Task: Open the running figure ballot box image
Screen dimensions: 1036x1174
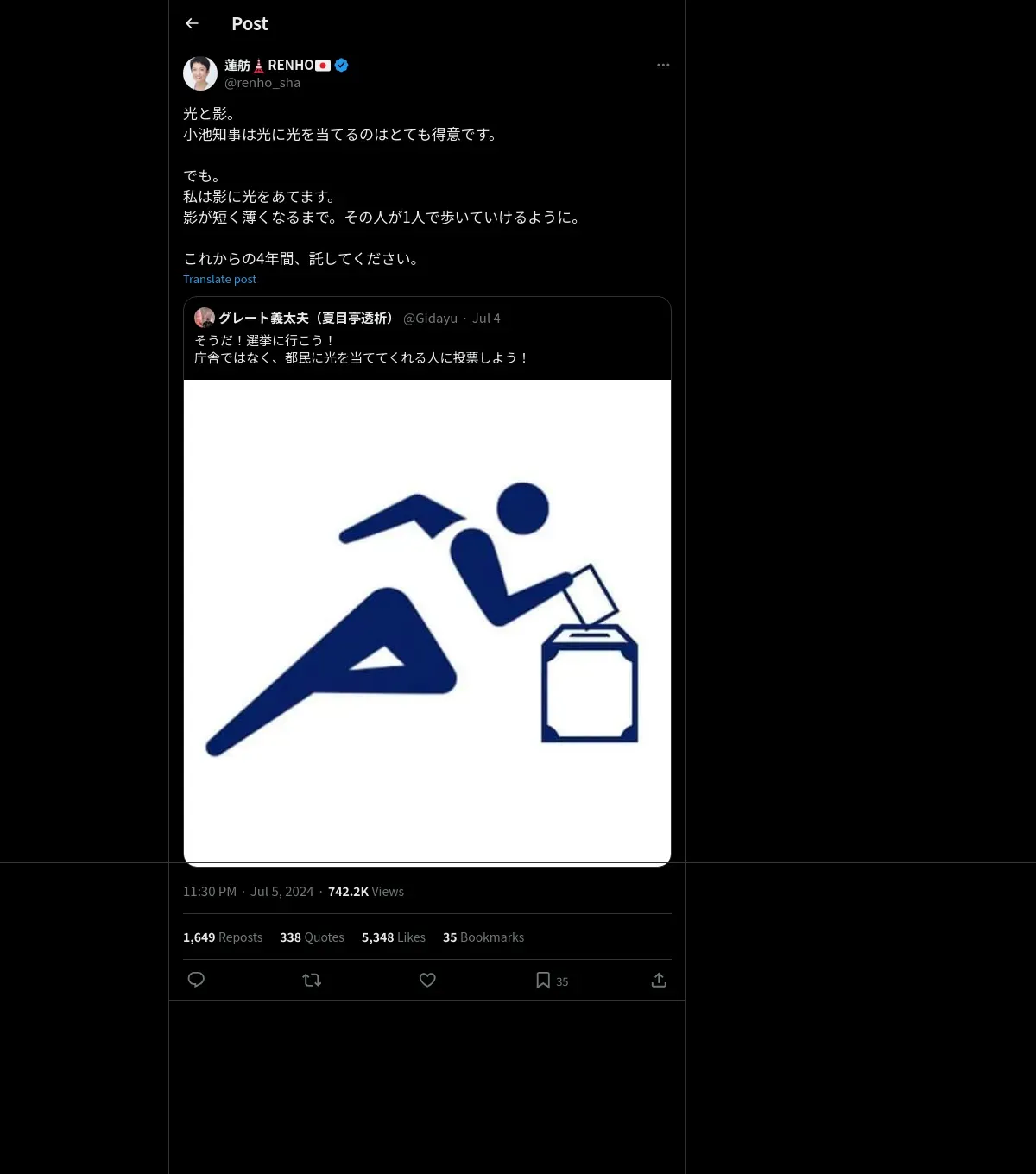Action: point(427,622)
